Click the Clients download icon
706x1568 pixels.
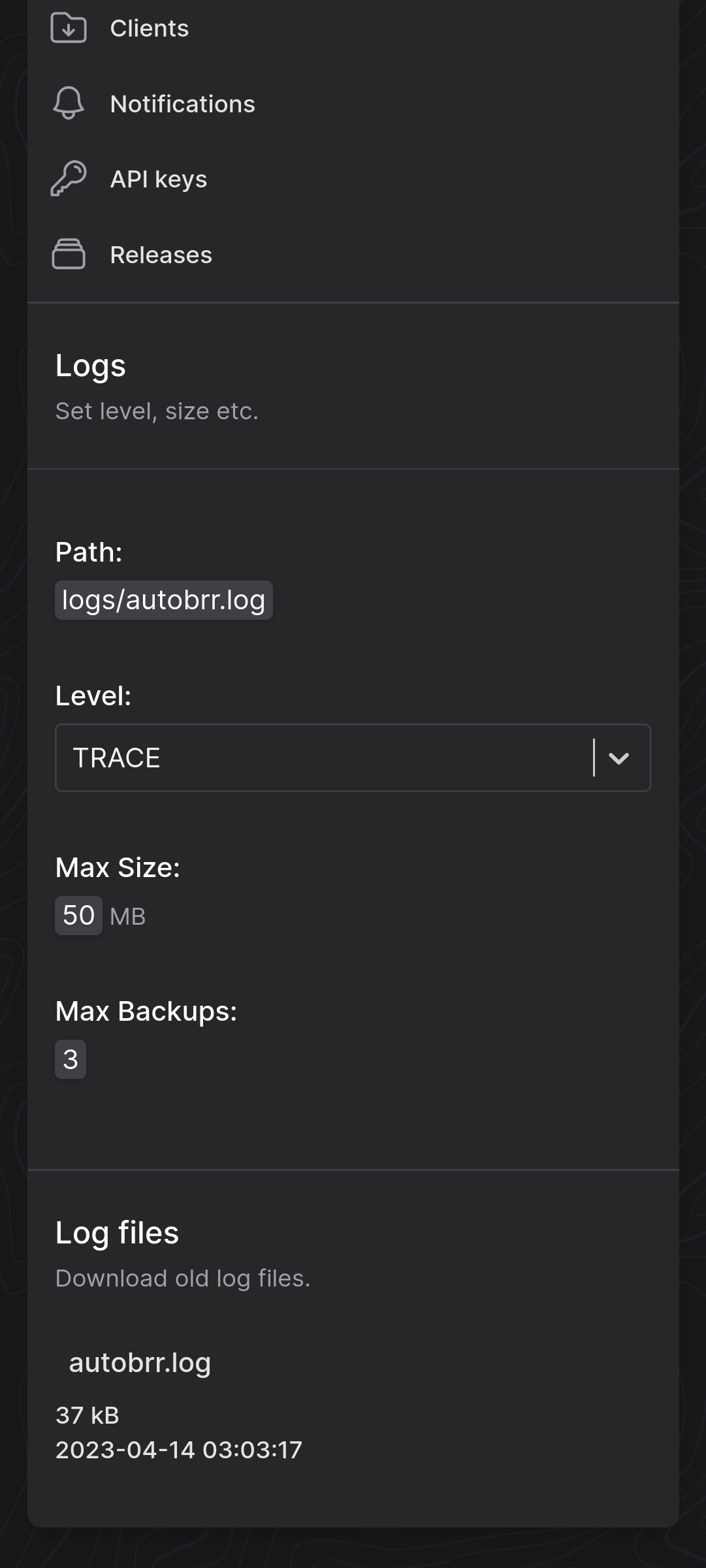pos(68,28)
